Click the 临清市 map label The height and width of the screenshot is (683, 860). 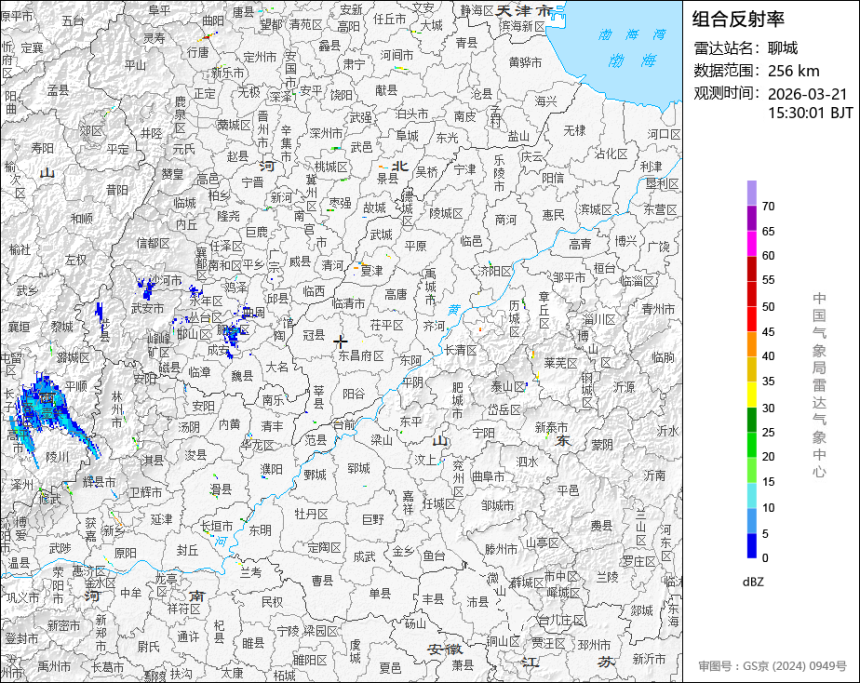348,303
